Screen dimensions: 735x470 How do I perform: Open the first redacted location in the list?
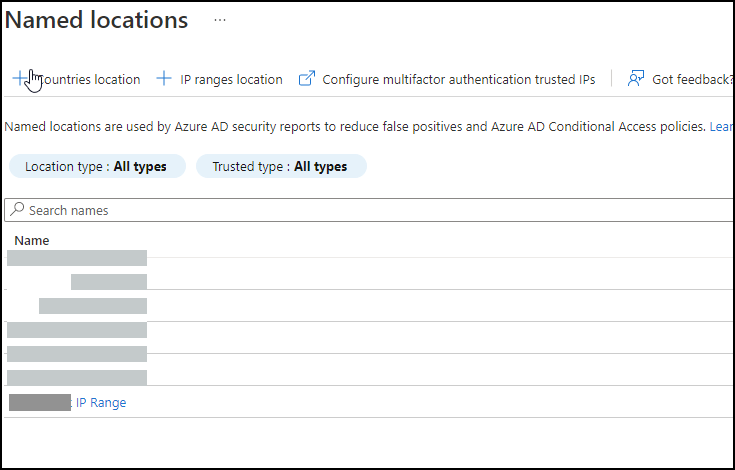pyautogui.click(x=77, y=258)
